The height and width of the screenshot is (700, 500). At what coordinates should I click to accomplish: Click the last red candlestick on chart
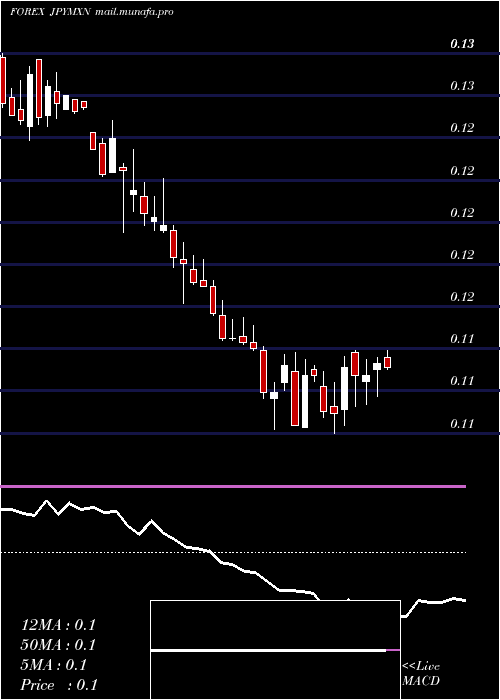(388, 362)
